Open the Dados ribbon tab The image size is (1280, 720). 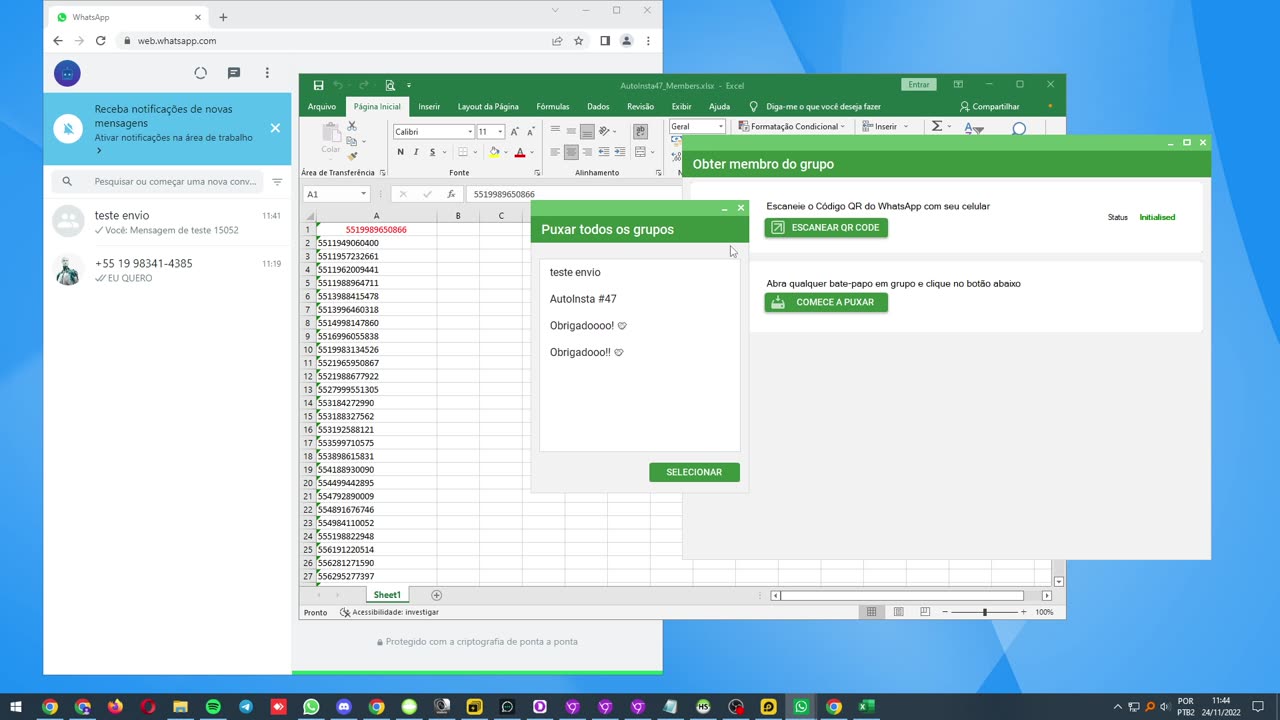pos(598,107)
